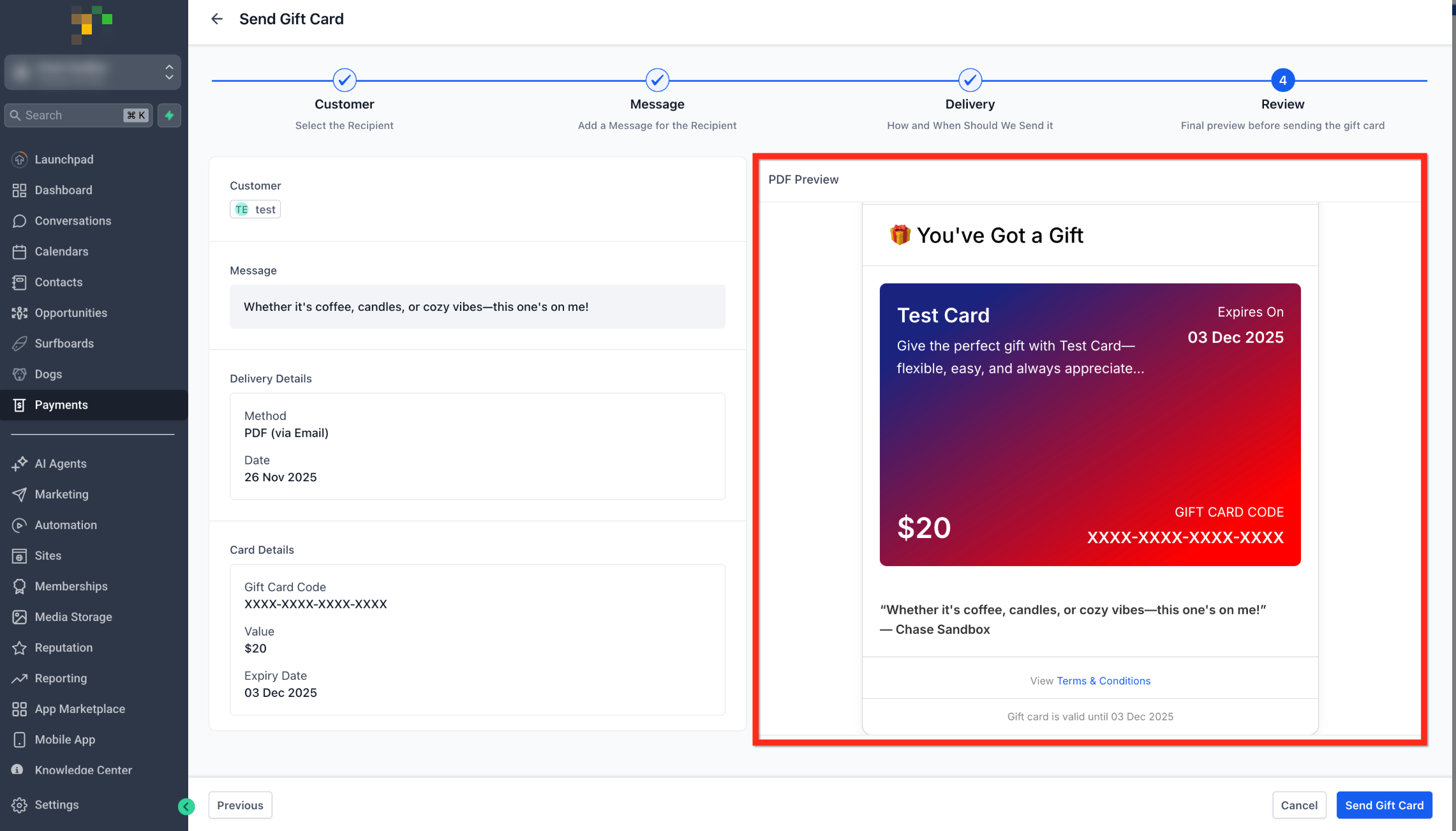
Task: Click the Cancel button
Action: pyautogui.click(x=1299, y=805)
